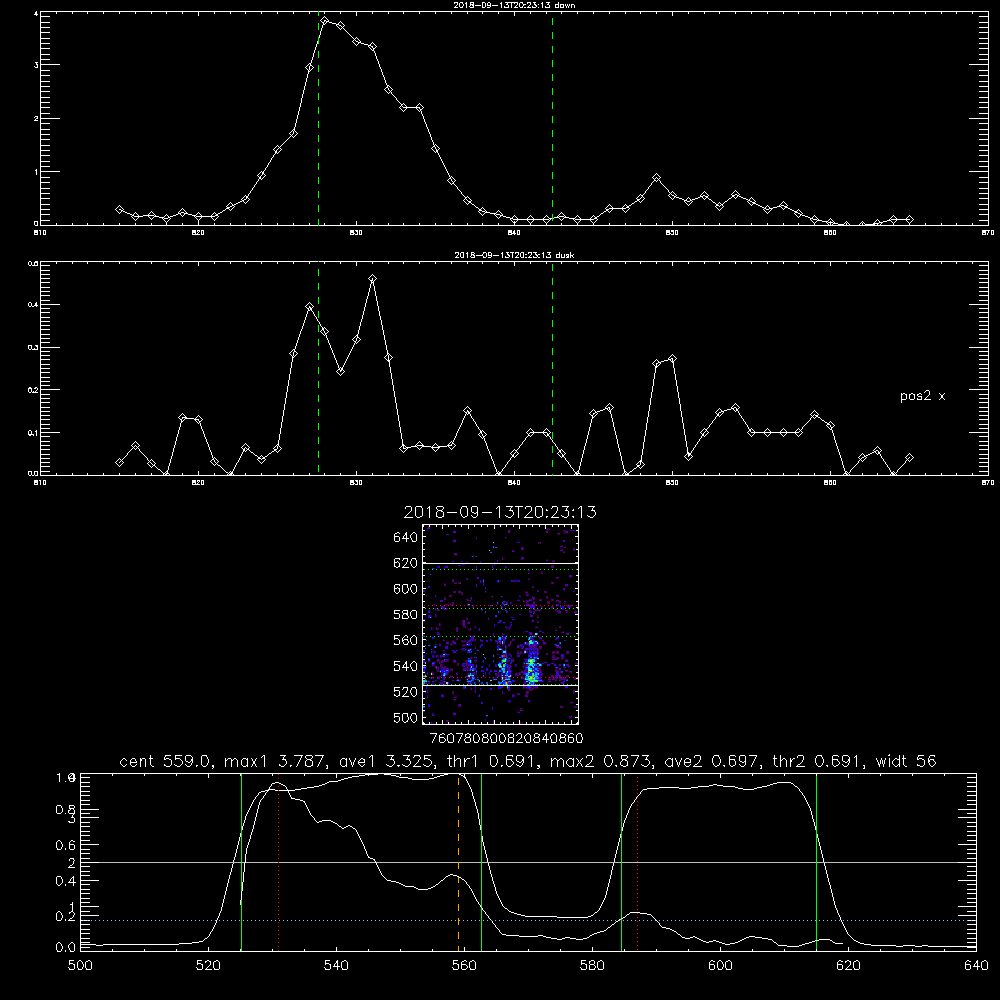Click the bottom plot x-axis label '640'

point(976,966)
